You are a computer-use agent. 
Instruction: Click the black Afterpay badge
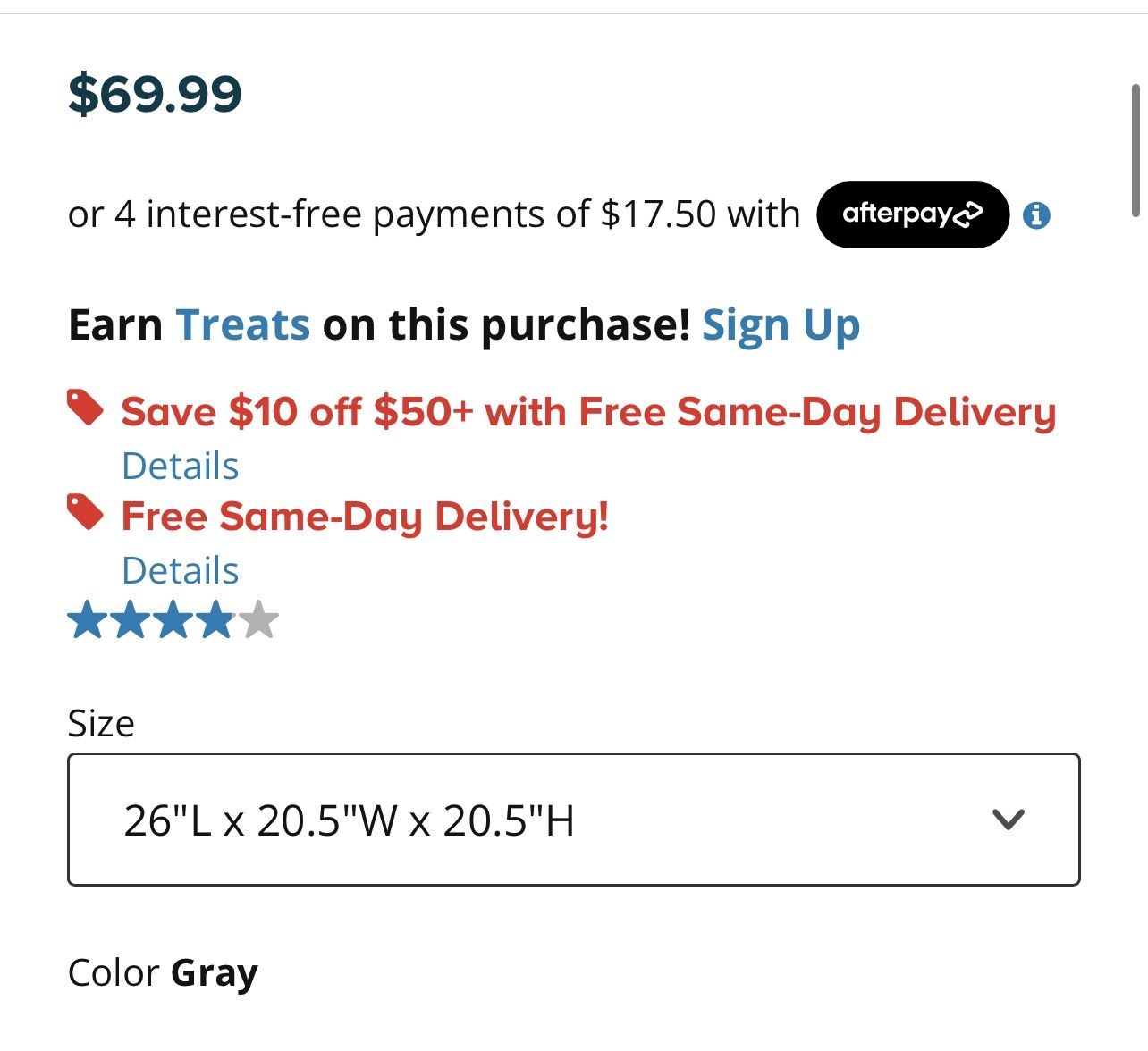[x=912, y=214]
